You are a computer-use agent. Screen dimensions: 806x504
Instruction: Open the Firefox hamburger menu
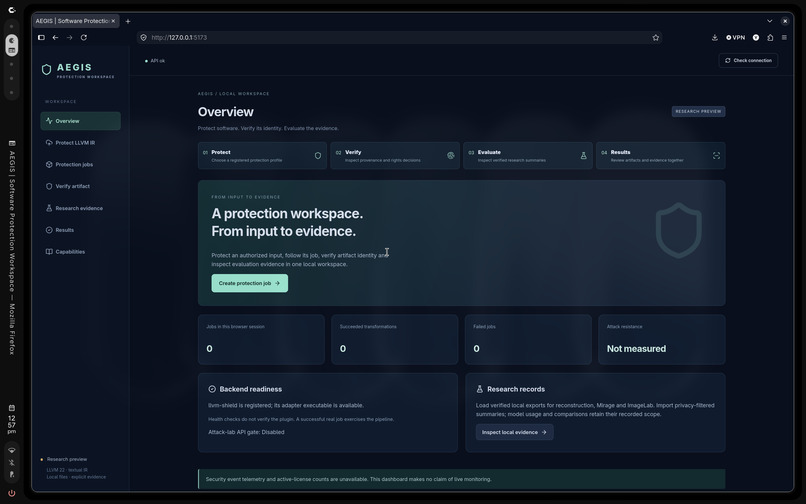784,38
